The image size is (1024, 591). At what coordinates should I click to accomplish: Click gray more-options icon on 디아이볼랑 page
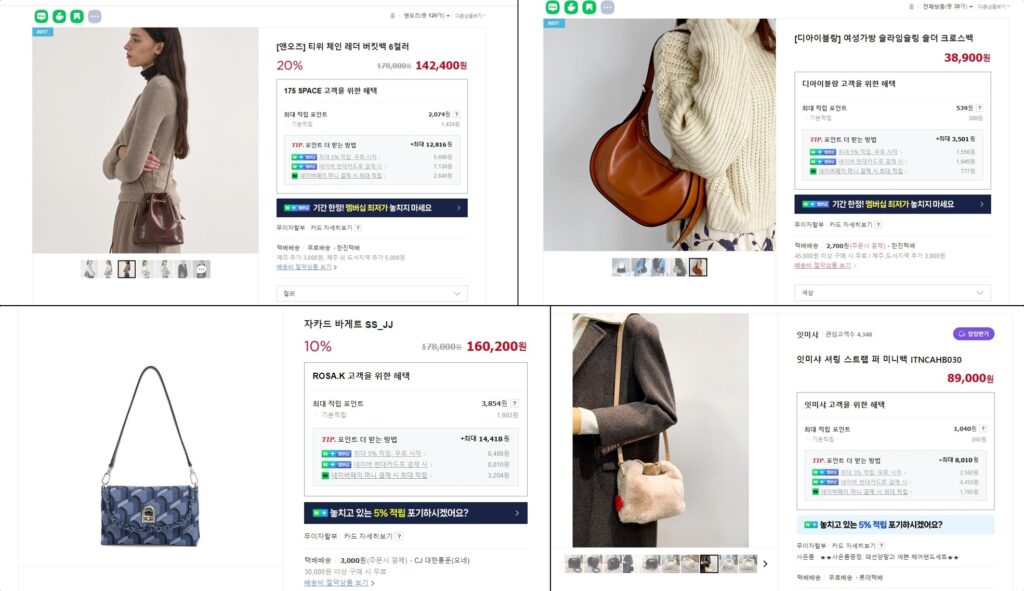(x=607, y=7)
